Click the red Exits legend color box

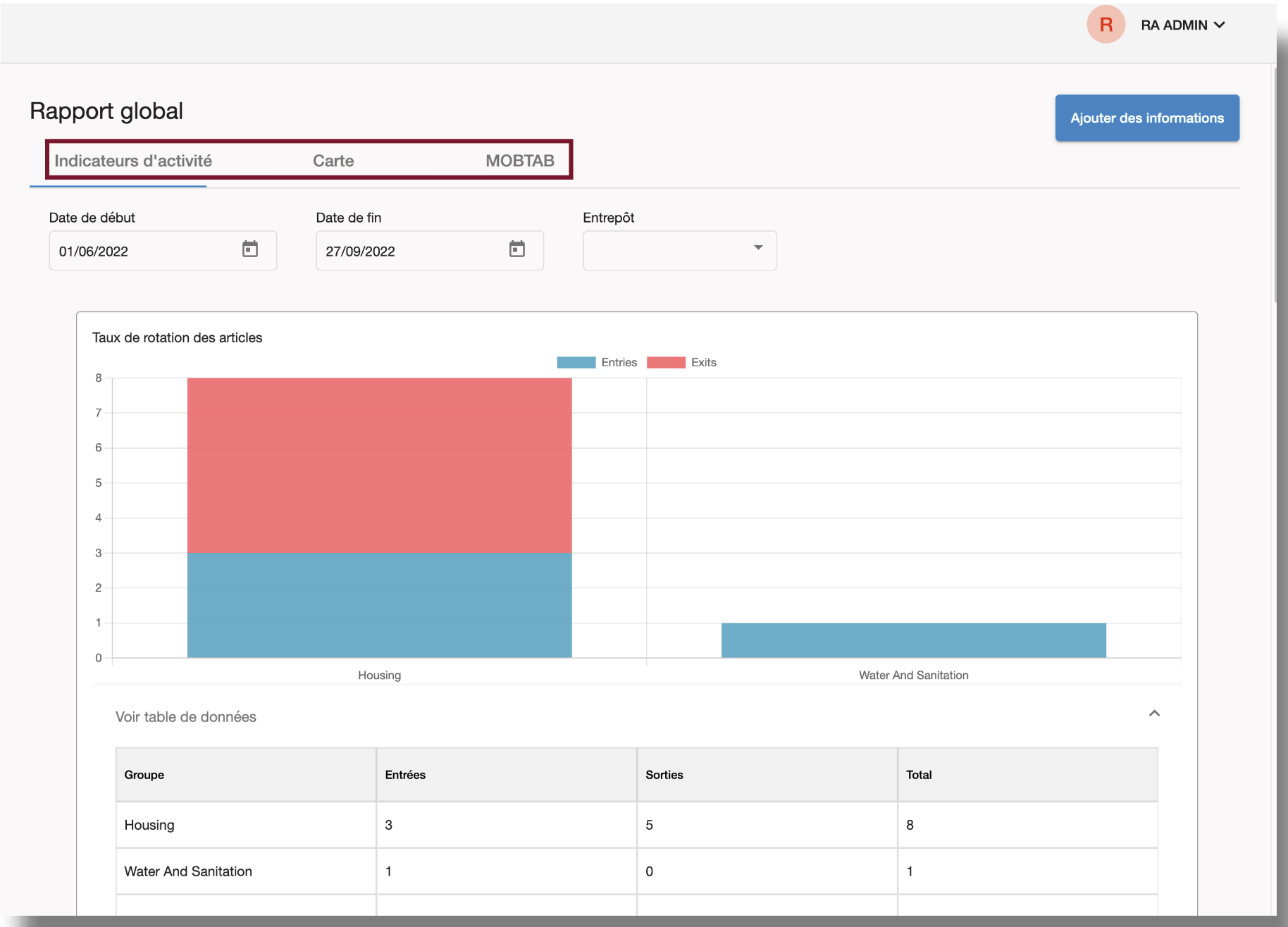[666, 362]
